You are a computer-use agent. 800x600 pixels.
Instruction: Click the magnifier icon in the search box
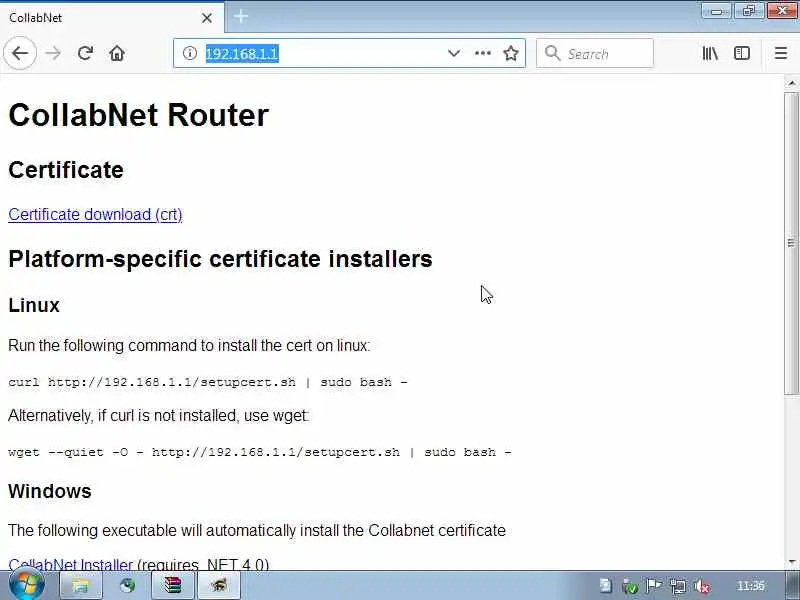(x=552, y=53)
